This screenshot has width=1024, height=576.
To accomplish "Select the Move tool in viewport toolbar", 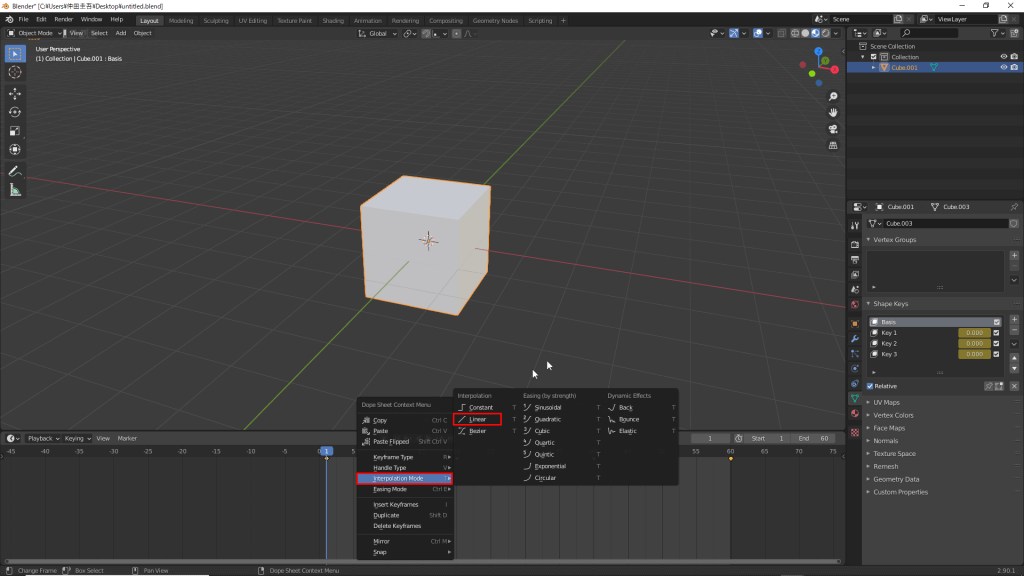I will pyautogui.click(x=13, y=94).
